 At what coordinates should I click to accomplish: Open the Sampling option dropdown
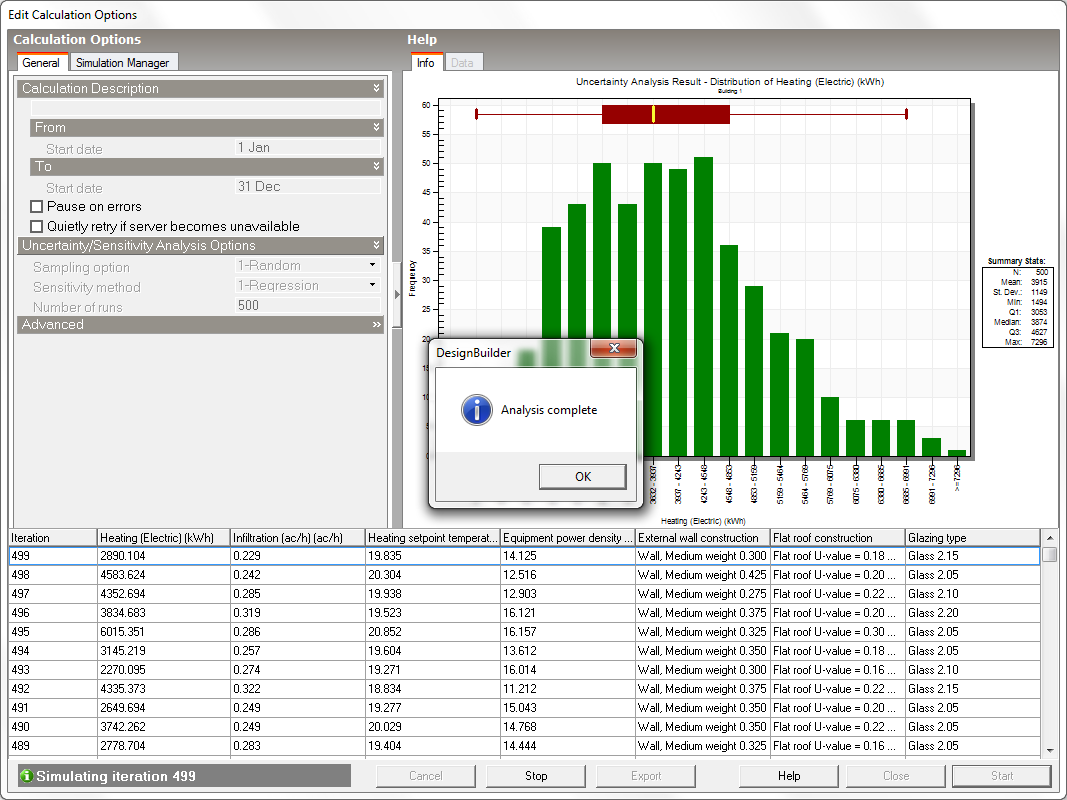[372, 266]
